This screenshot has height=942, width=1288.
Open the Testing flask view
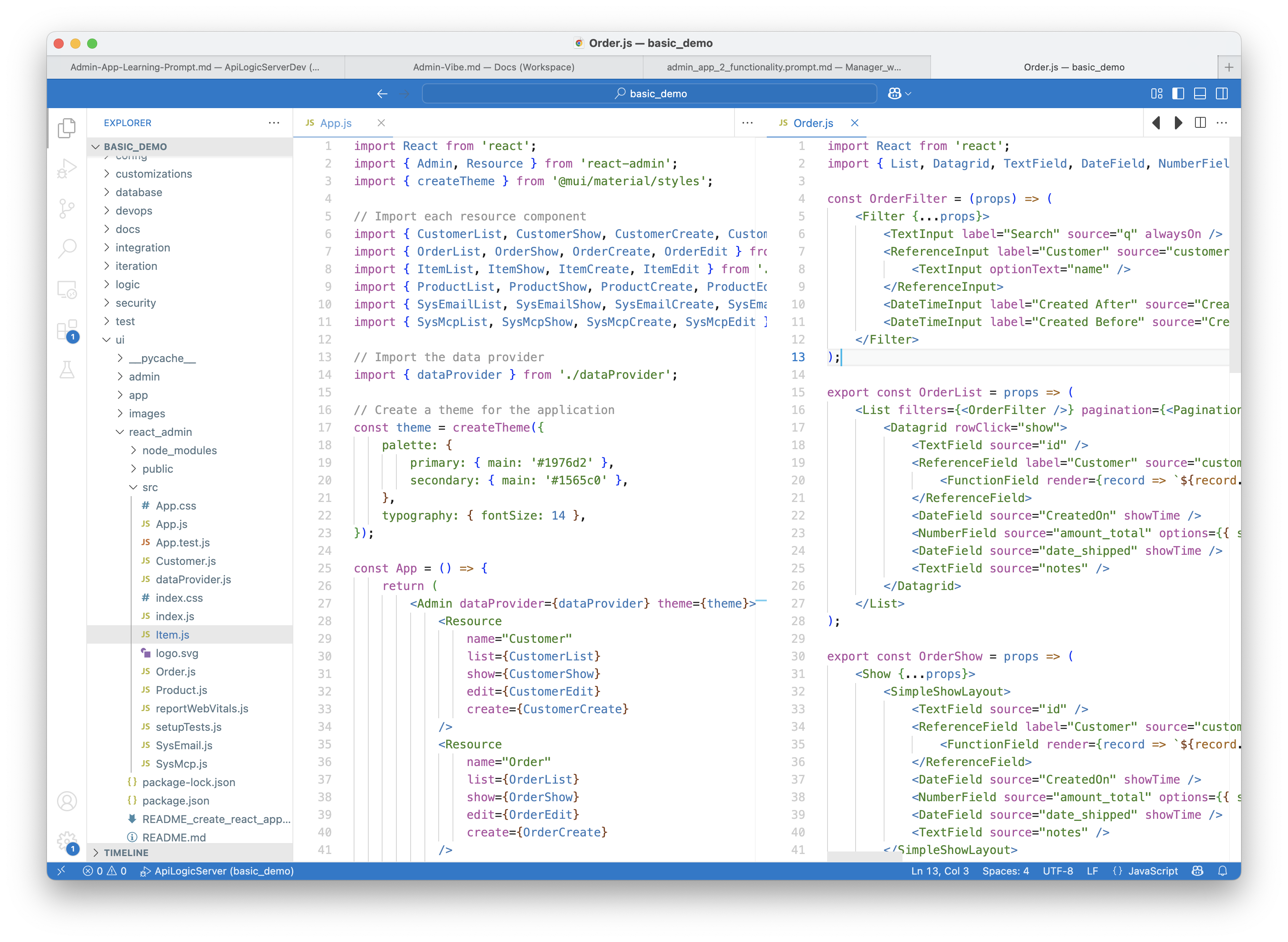(x=67, y=371)
